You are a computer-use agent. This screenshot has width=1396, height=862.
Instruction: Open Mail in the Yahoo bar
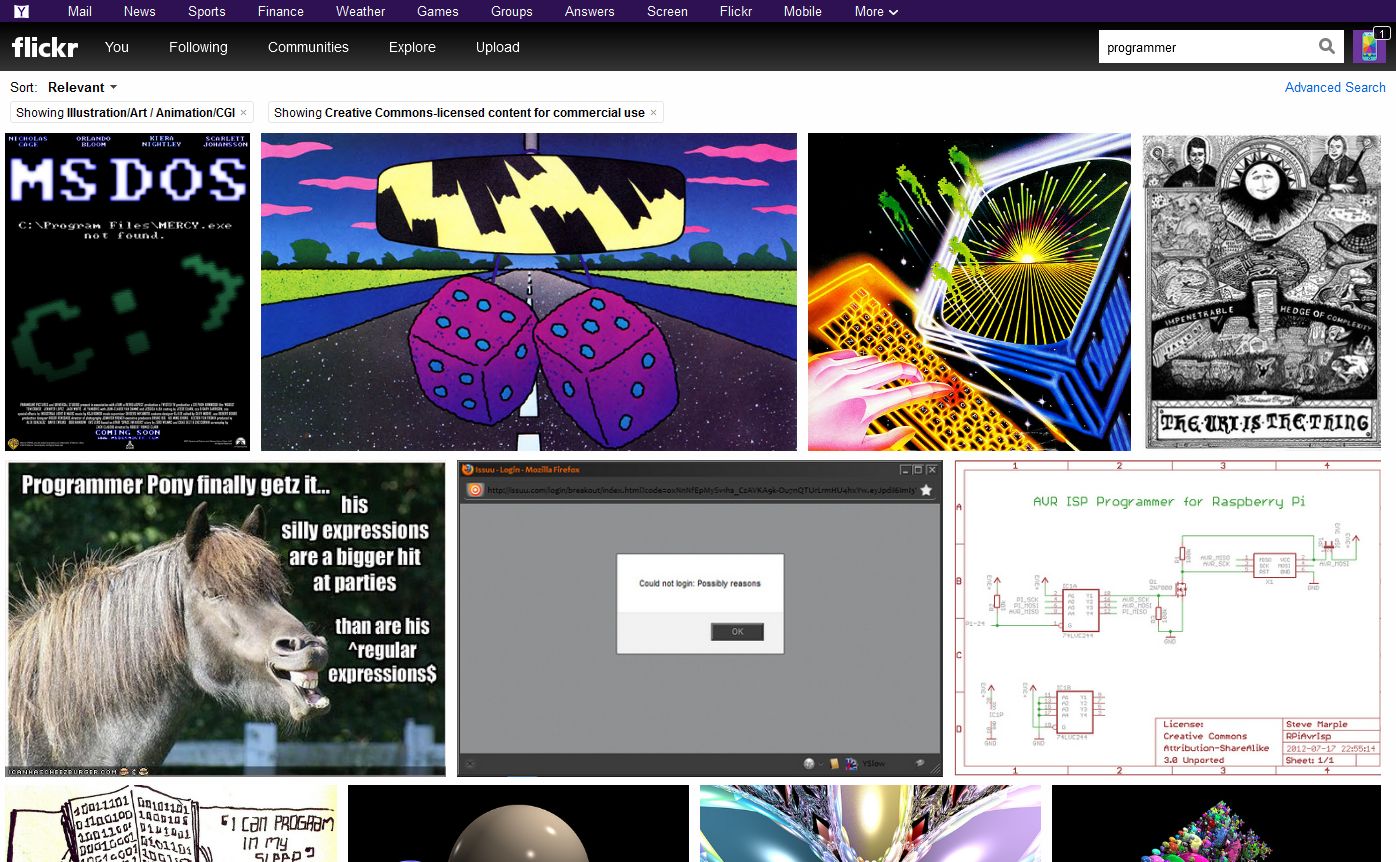[x=80, y=12]
